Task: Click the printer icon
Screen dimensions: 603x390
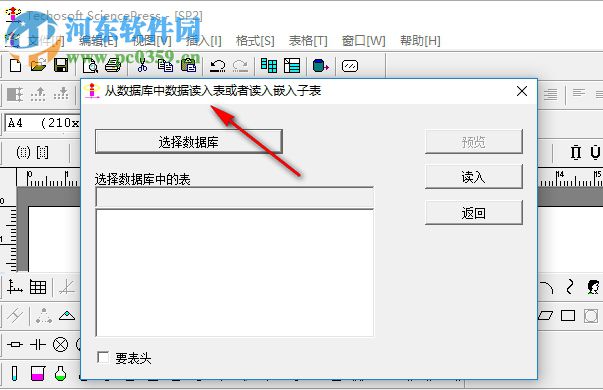Action: tap(113, 66)
